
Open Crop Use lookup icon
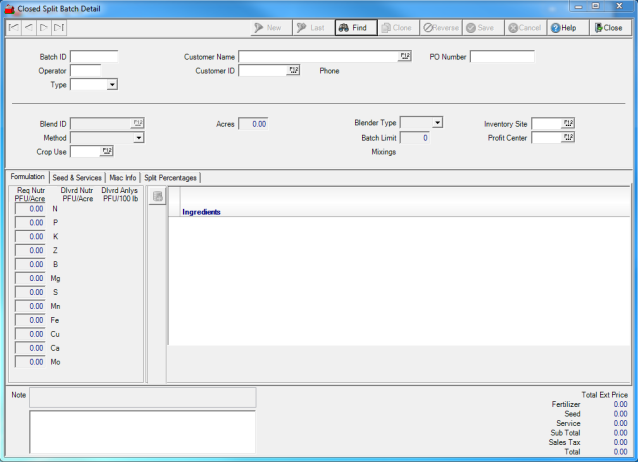point(107,152)
